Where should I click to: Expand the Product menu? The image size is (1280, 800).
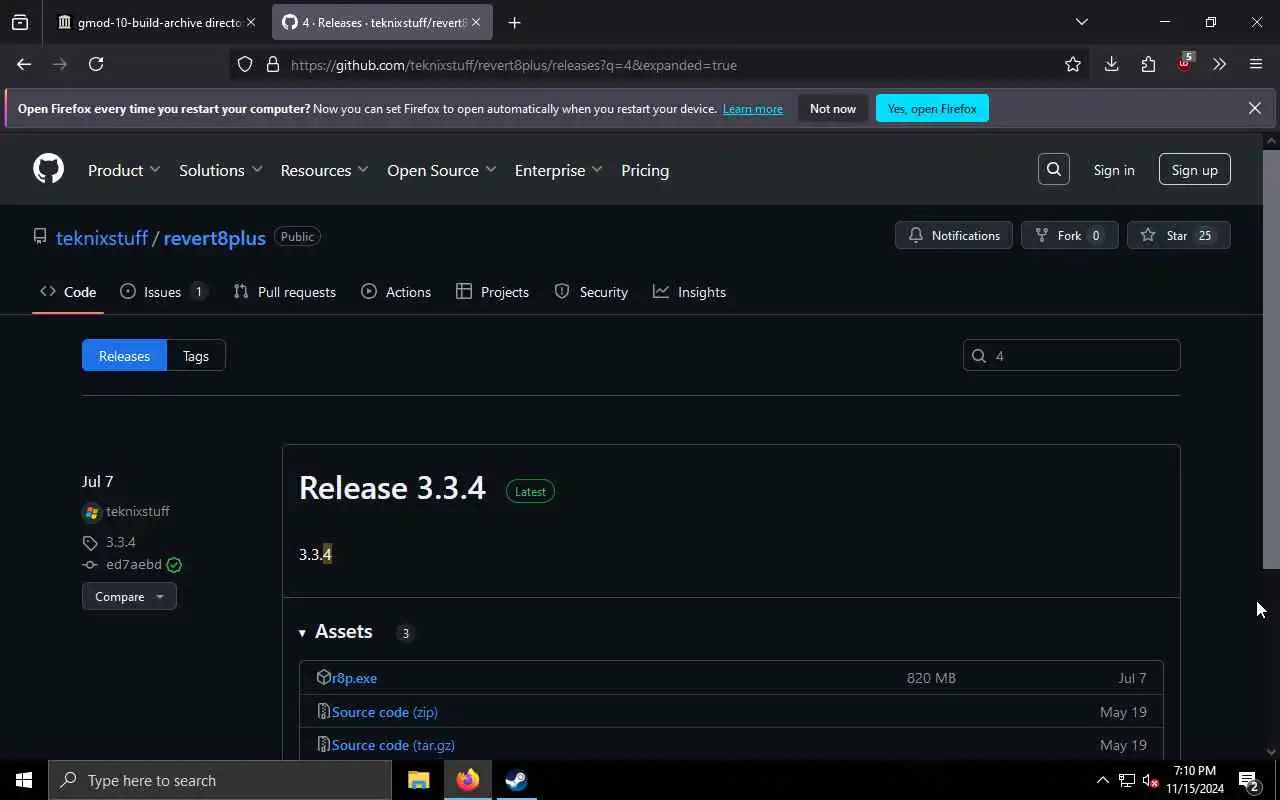124,170
